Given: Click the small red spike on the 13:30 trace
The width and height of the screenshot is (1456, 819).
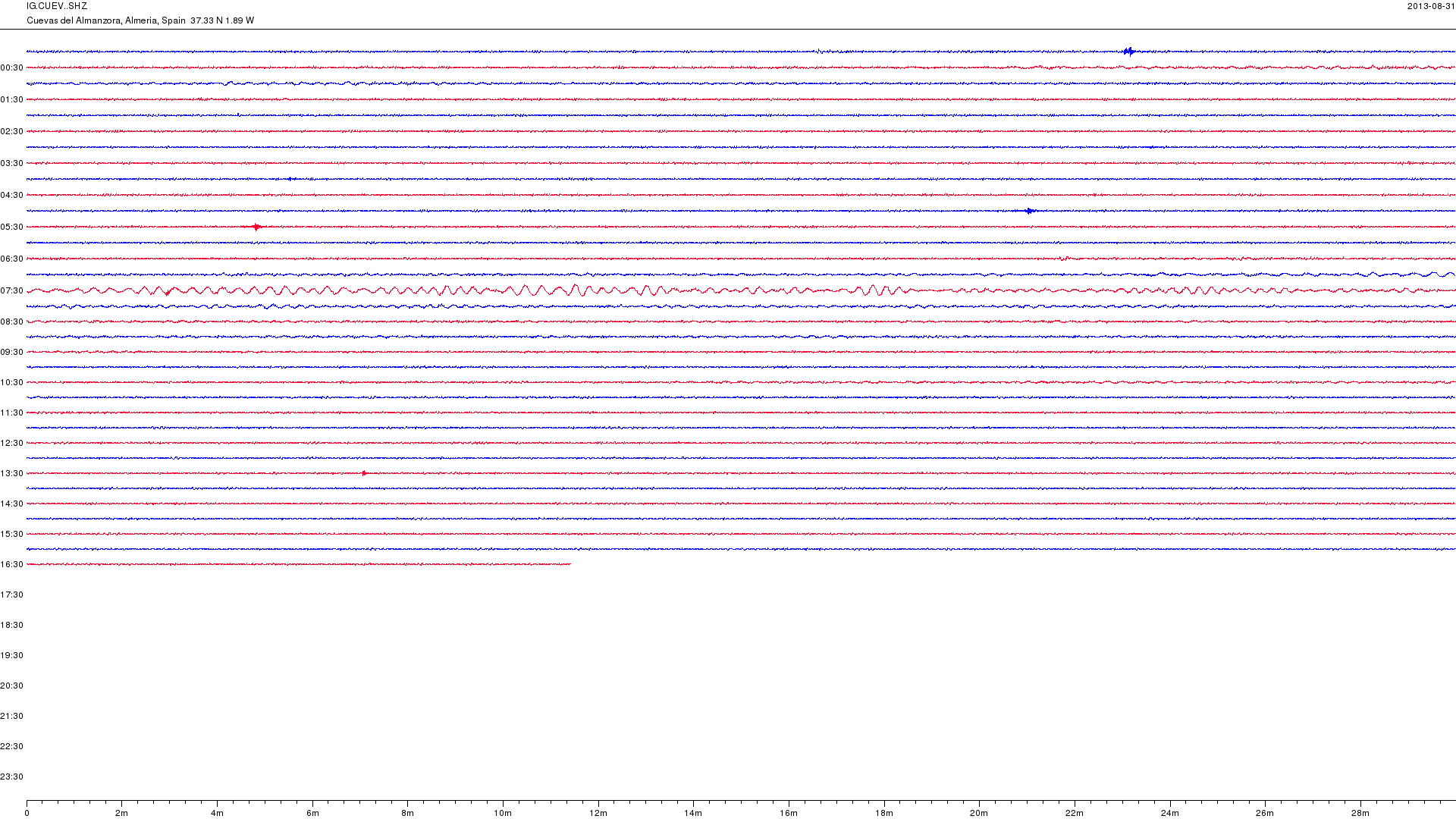Looking at the screenshot, I should tap(364, 473).
